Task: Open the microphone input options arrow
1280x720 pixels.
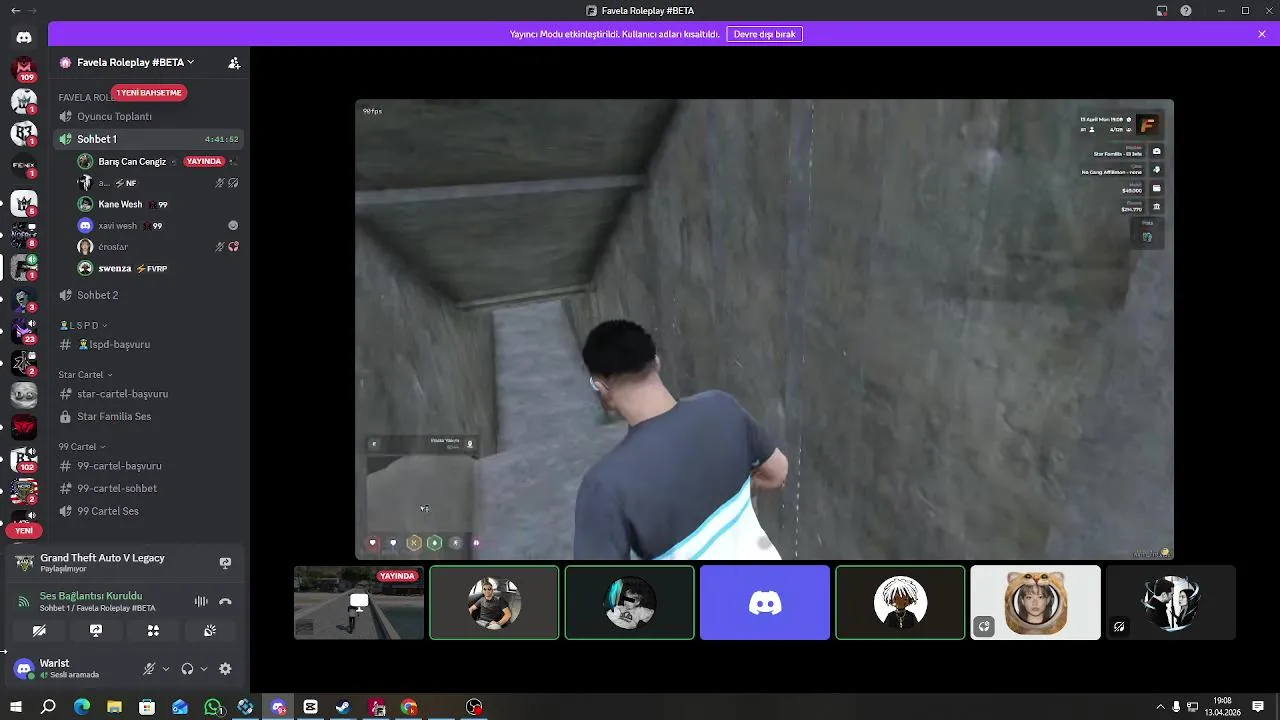Action: pos(166,669)
